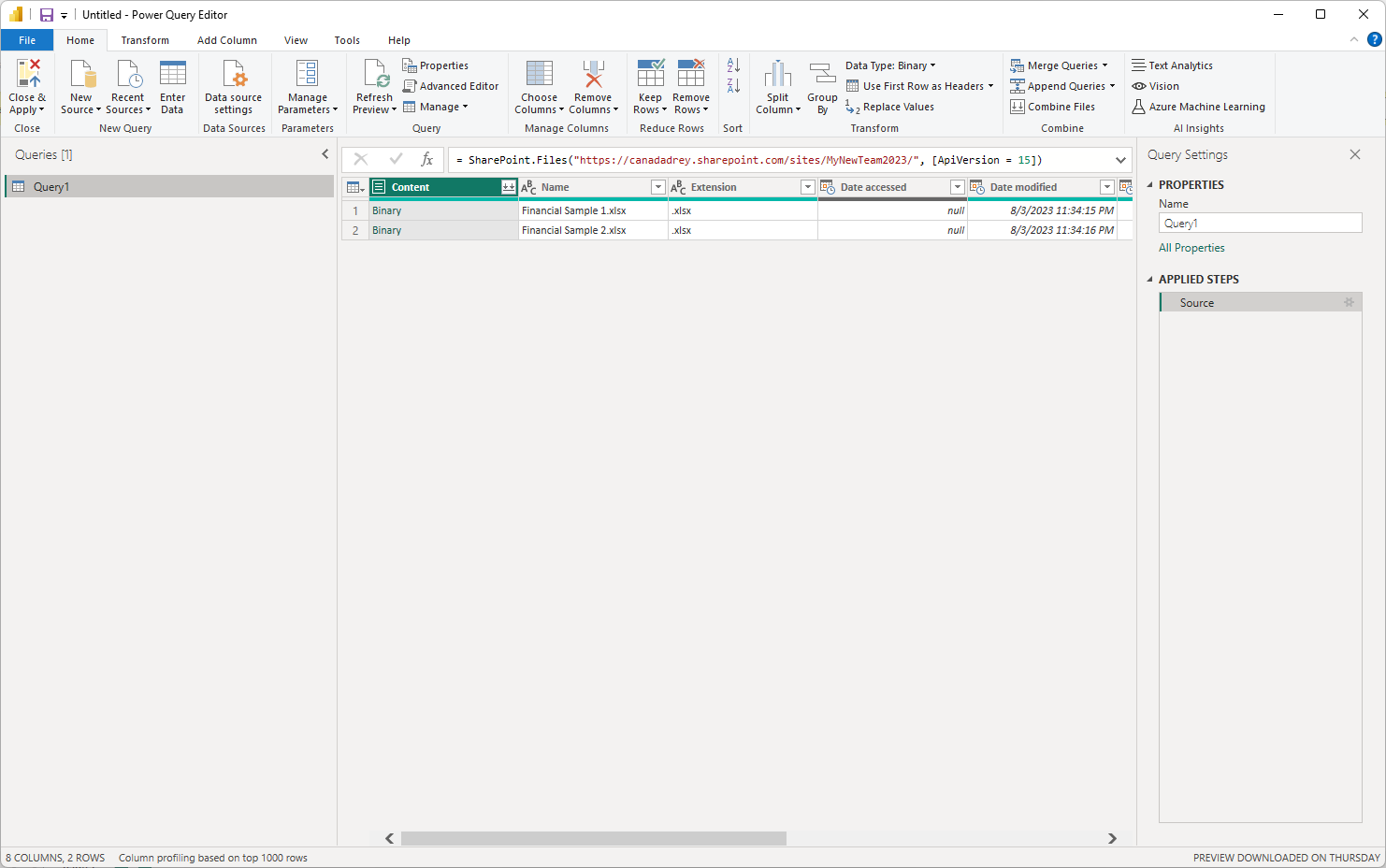Select the Source applied step
Viewport: 1386px width, 868px height.
[1261, 302]
